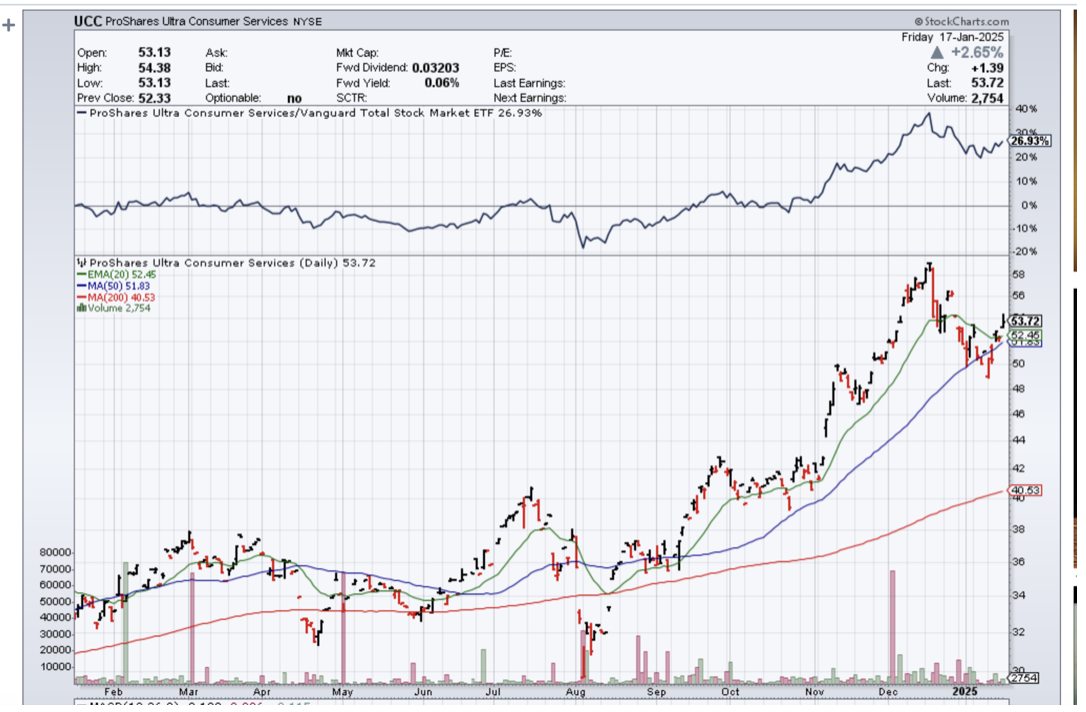Click the gray up-triangle change indicator
The width and height of the screenshot is (1086, 712).
pyautogui.click(x=936, y=52)
